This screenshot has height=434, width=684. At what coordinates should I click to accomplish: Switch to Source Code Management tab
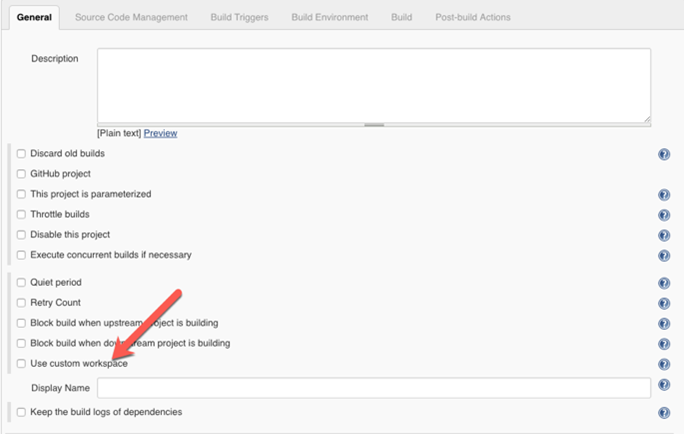click(130, 17)
